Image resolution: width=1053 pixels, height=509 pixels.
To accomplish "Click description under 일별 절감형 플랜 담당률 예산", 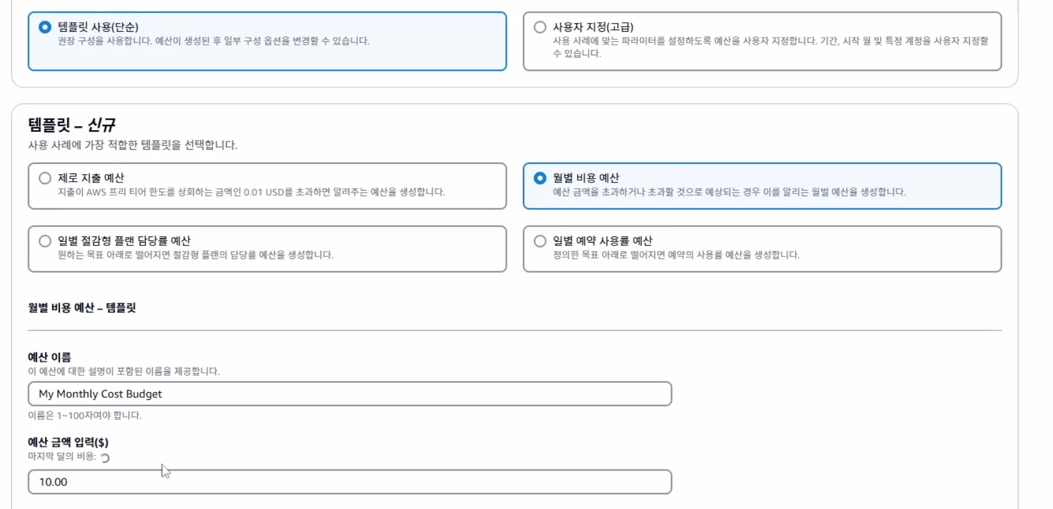I will tap(196, 255).
